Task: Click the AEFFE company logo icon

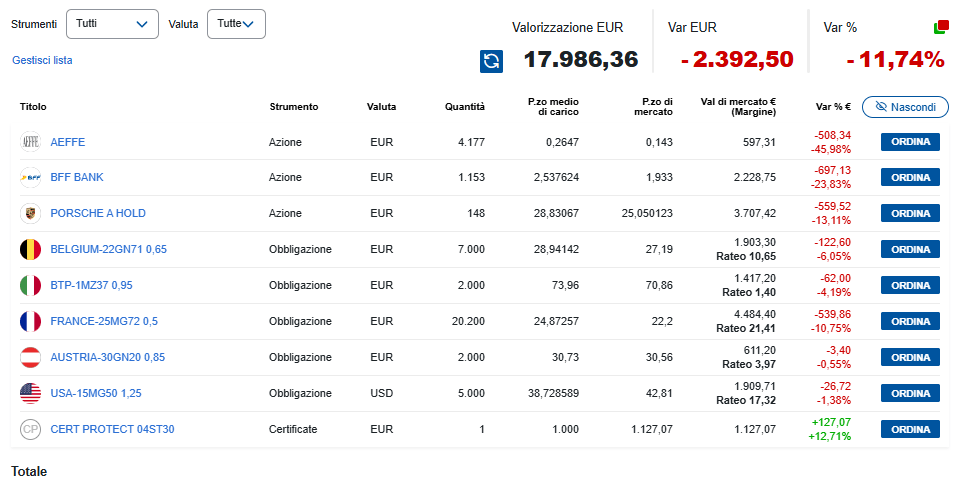Action: pyautogui.click(x=30, y=142)
